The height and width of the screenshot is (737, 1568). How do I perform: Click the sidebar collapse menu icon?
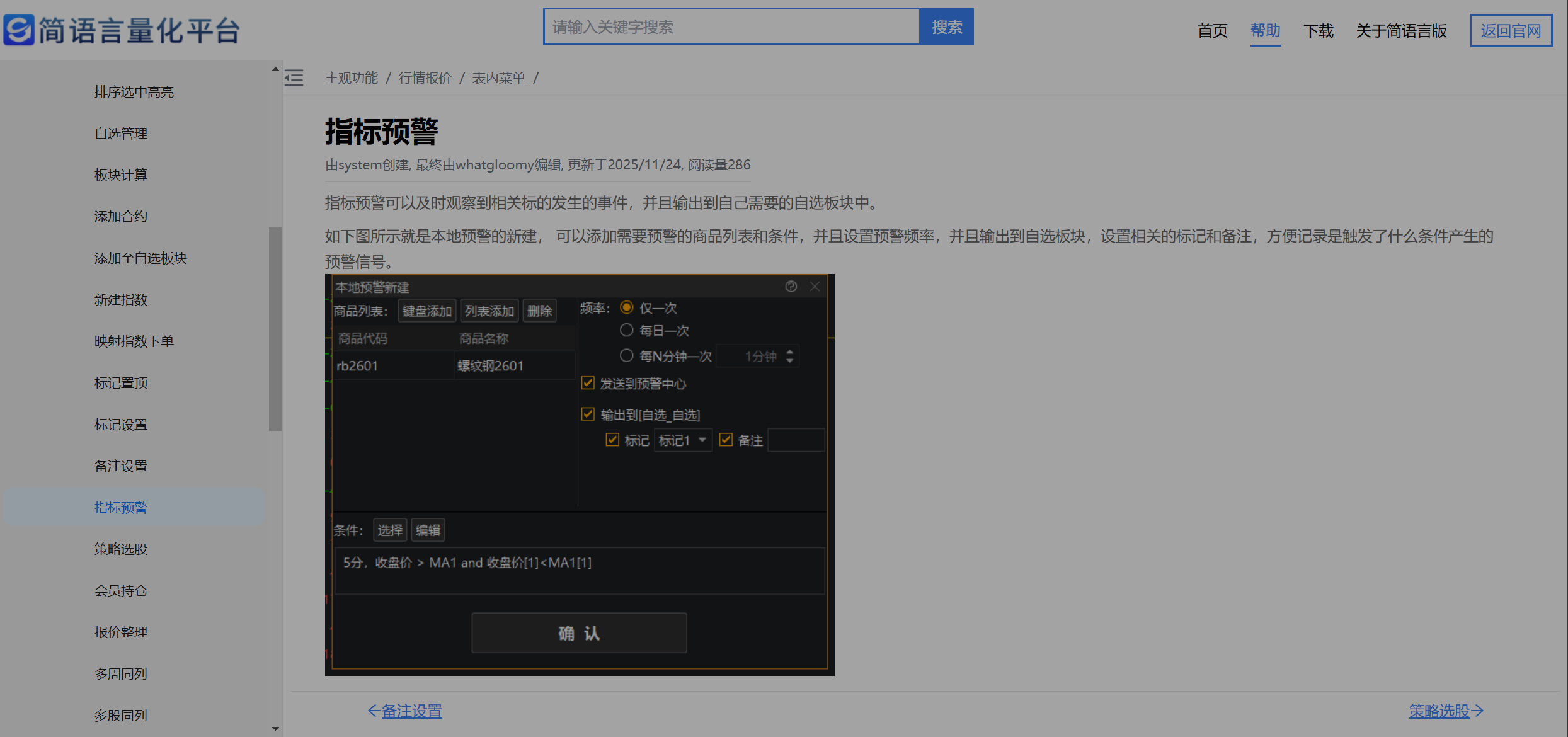pyautogui.click(x=294, y=78)
